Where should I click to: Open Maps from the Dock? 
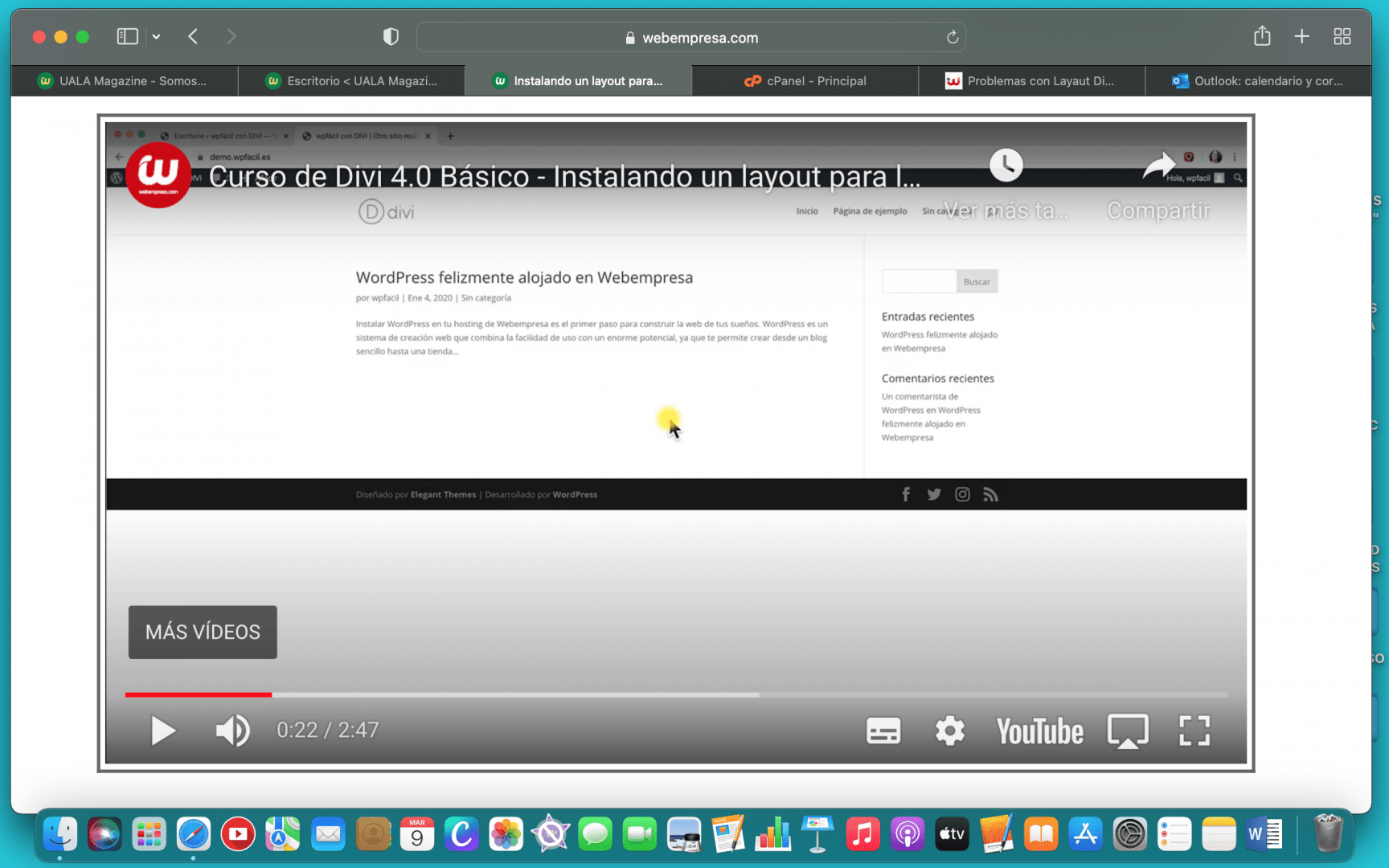click(x=283, y=834)
